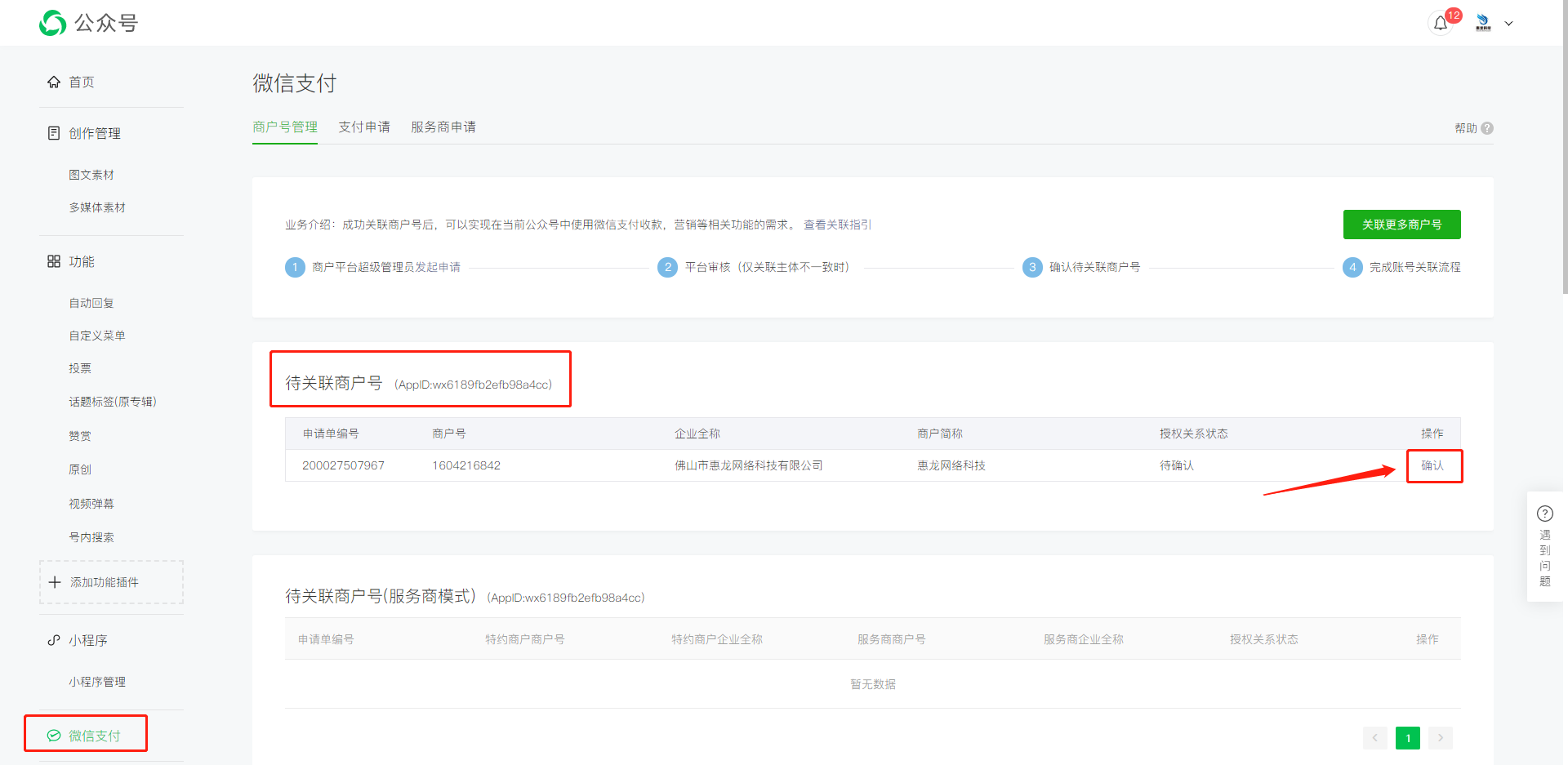Screen dimensions: 1568x765
Task: Click 授权关系状态 header in first table
Action: [x=1194, y=434]
